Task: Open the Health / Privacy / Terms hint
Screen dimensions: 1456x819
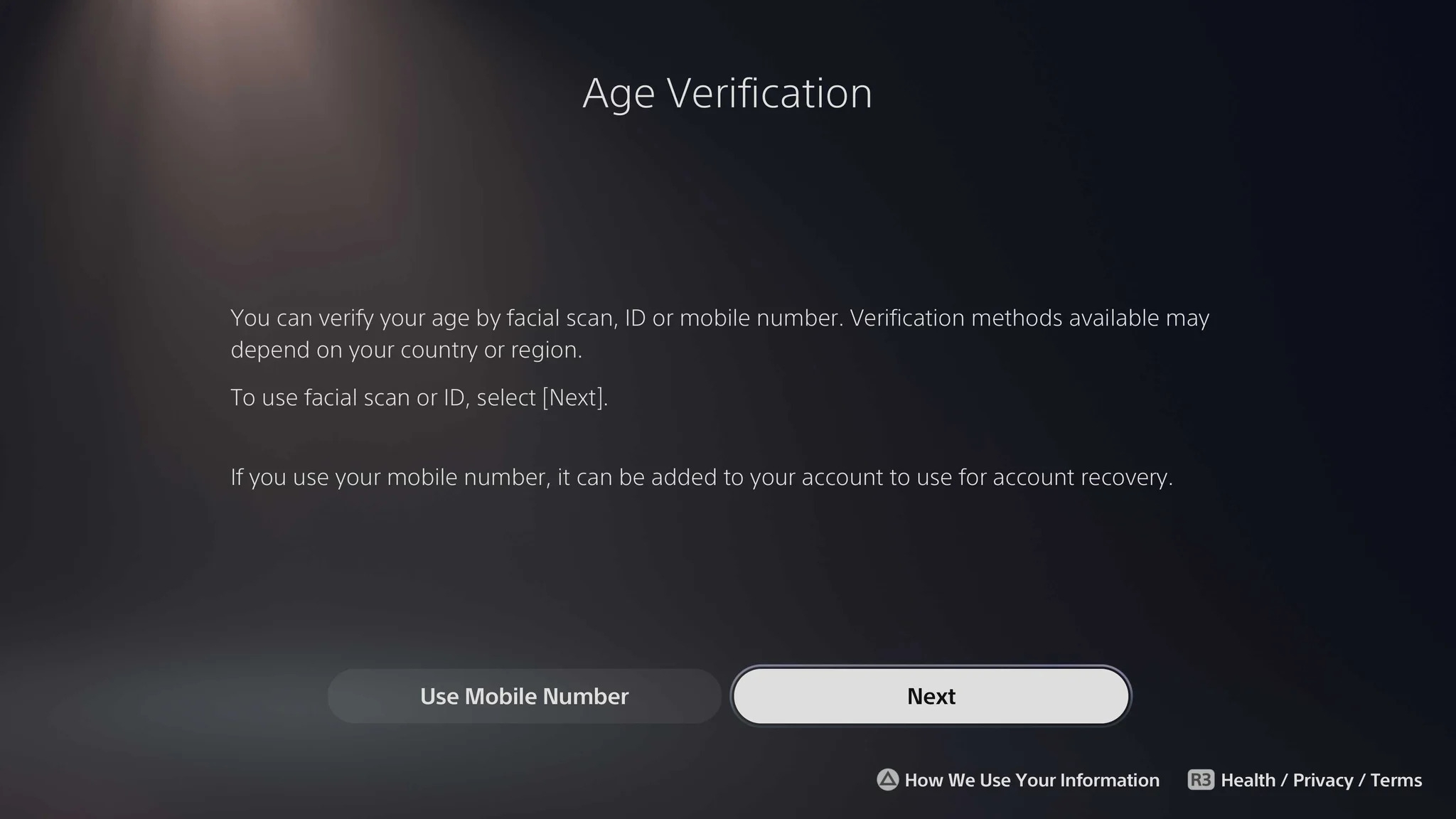Action: [1322, 780]
